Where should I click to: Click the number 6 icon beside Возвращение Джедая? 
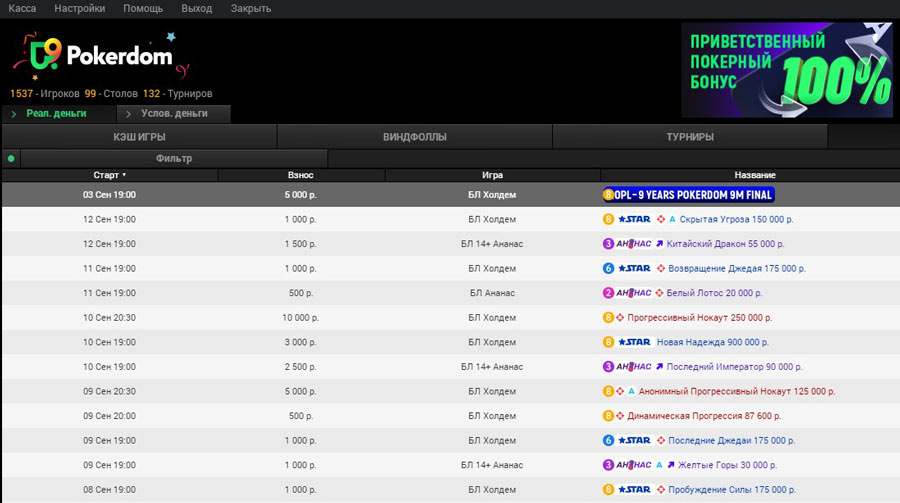tap(608, 268)
